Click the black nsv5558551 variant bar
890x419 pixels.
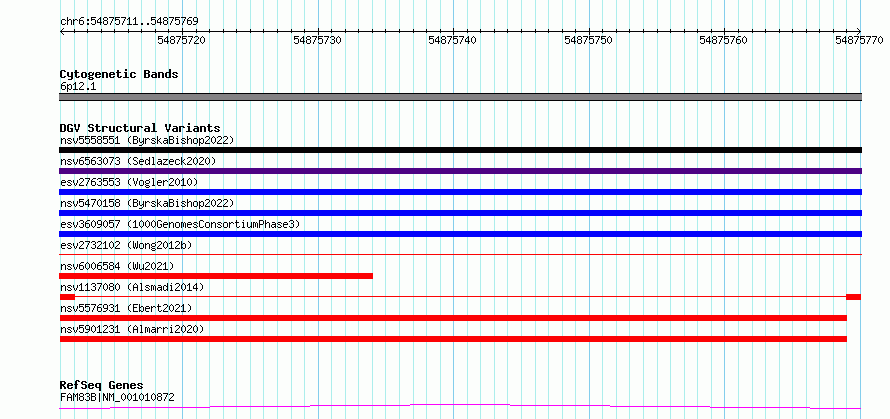tap(460, 150)
